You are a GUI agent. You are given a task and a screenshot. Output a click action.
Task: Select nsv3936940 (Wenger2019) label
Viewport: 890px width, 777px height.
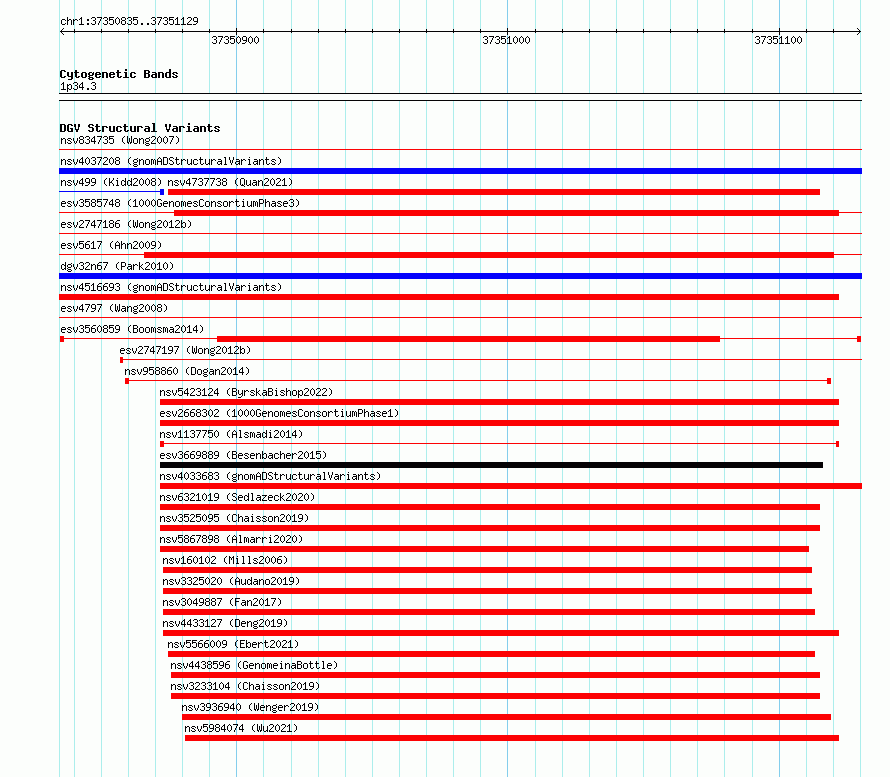click(250, 707)
